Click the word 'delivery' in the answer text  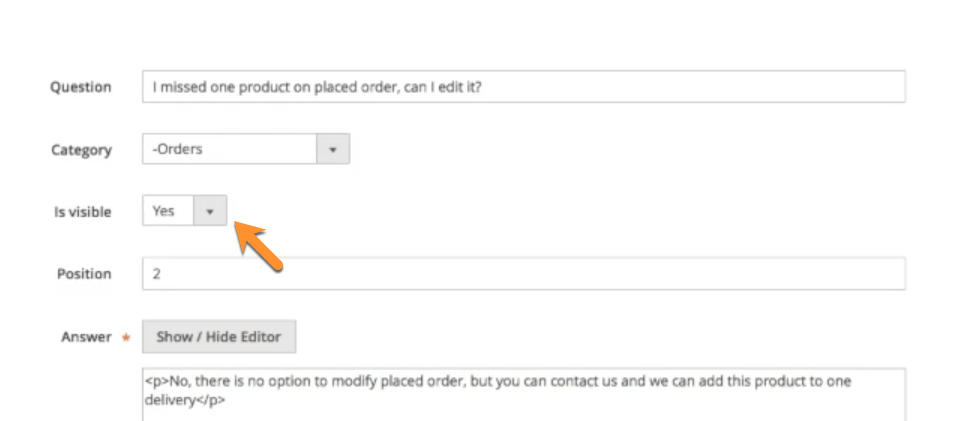pos(170,400)
